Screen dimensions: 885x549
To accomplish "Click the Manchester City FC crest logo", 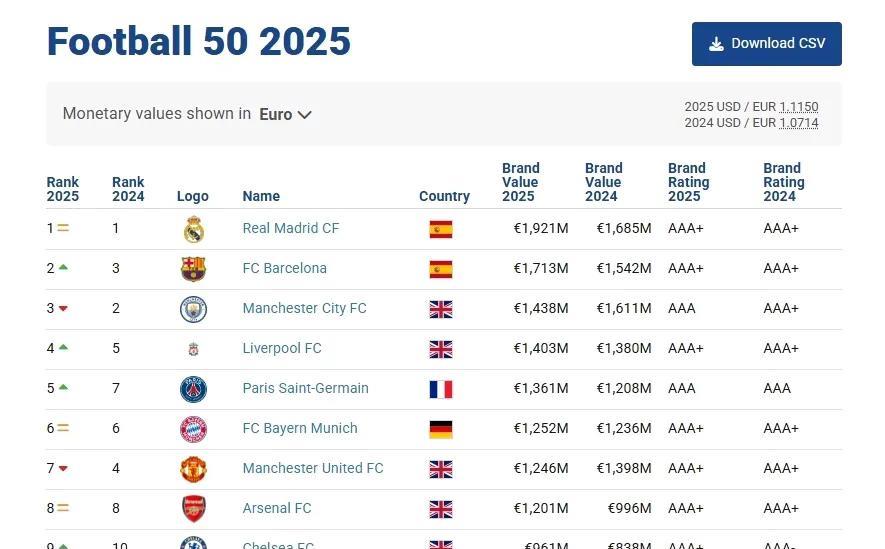I will [193, 309].
